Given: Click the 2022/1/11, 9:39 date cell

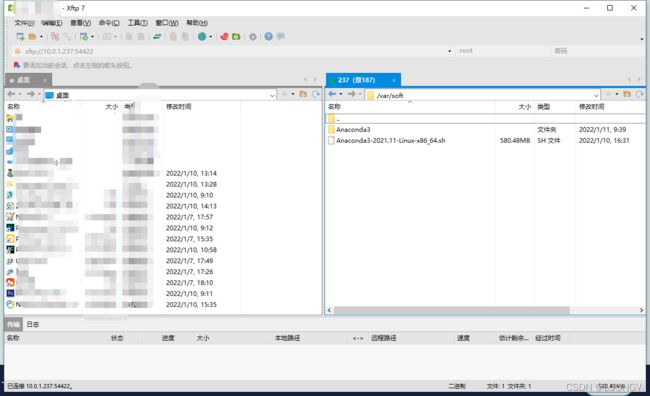Looking at the screenshot, I should (602, 129).
